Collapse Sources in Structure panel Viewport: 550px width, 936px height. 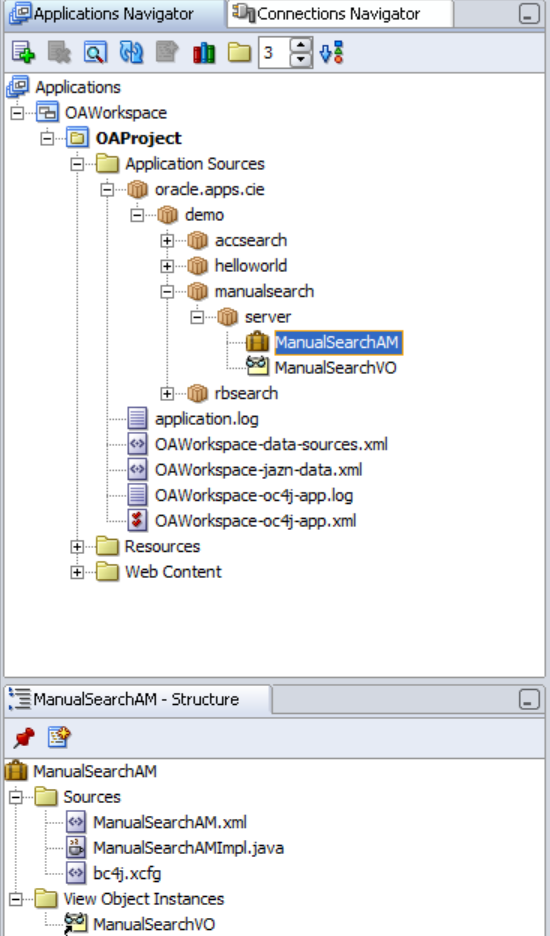16,797
